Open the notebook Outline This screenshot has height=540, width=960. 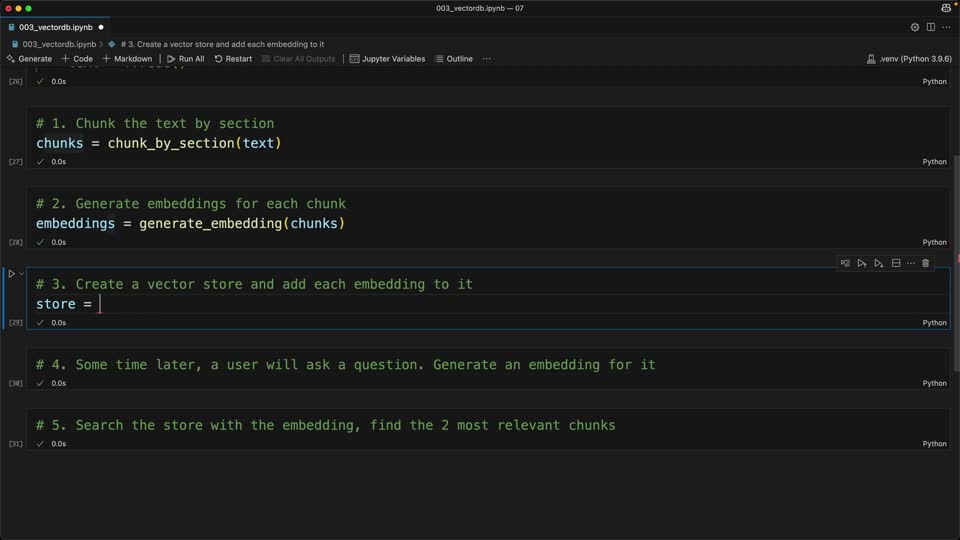(454, 59)
